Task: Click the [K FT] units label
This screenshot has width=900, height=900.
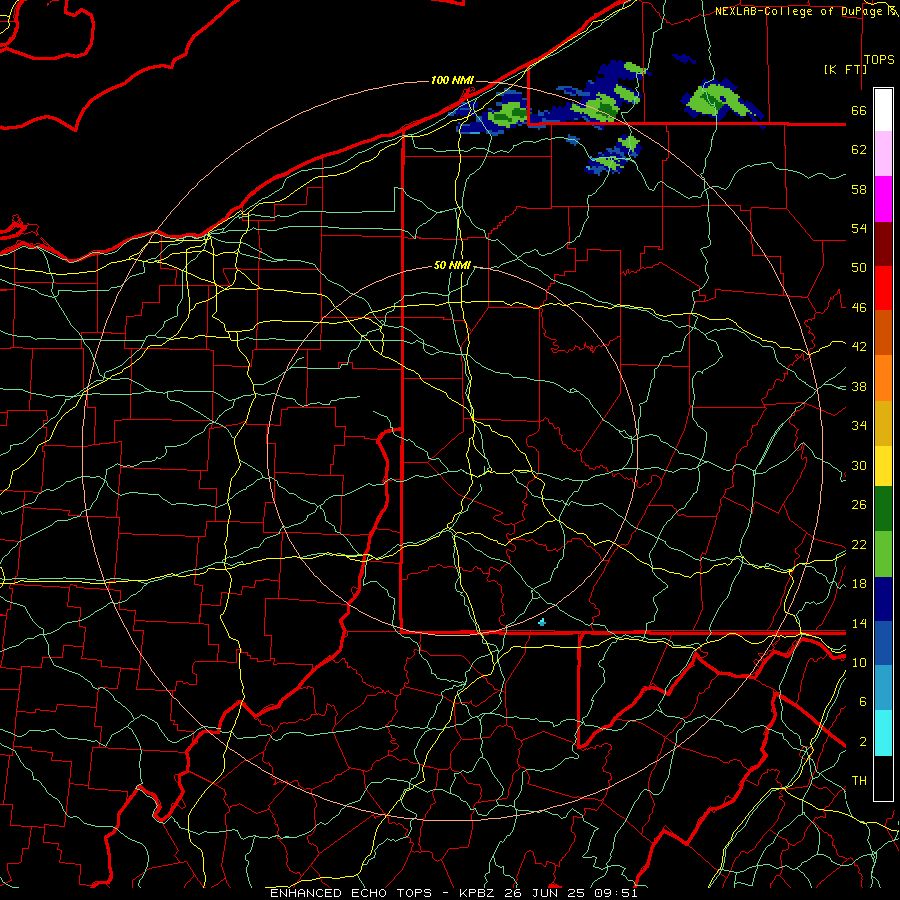Action: point(845,69)
